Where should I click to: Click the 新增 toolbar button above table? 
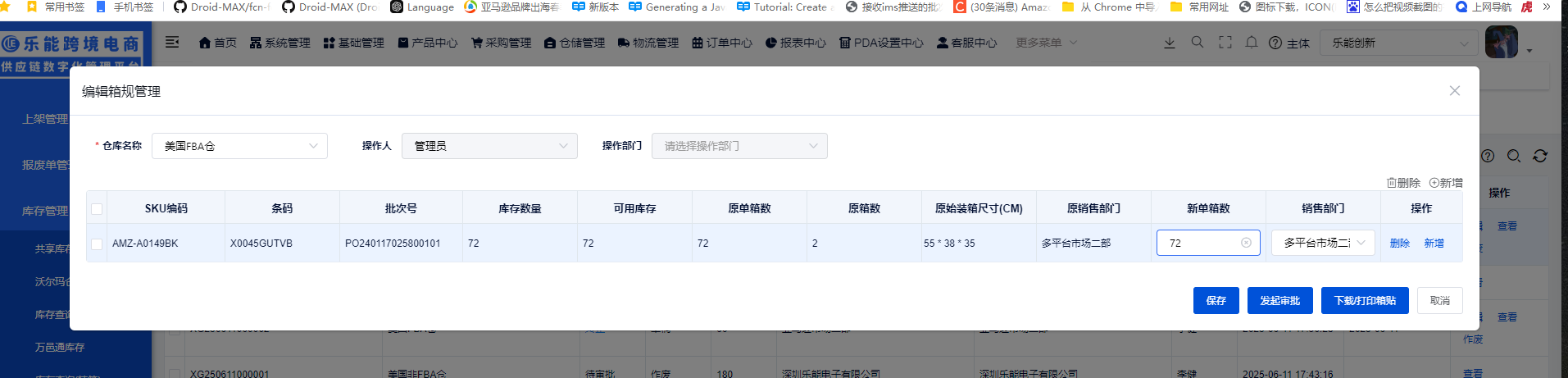1446,183
